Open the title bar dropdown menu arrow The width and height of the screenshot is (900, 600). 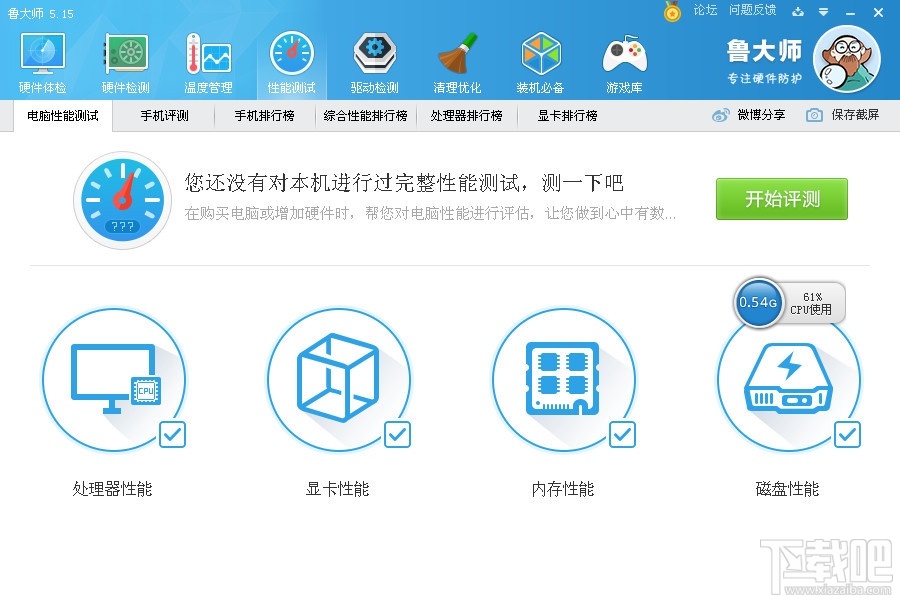coord(824,12)
